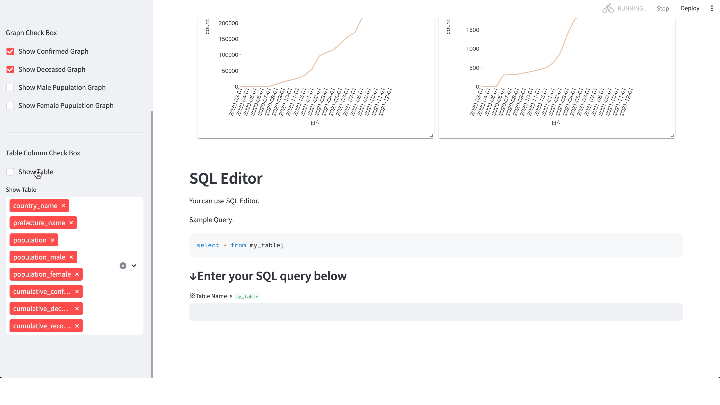Grab the left chart's resize handle

432,134
